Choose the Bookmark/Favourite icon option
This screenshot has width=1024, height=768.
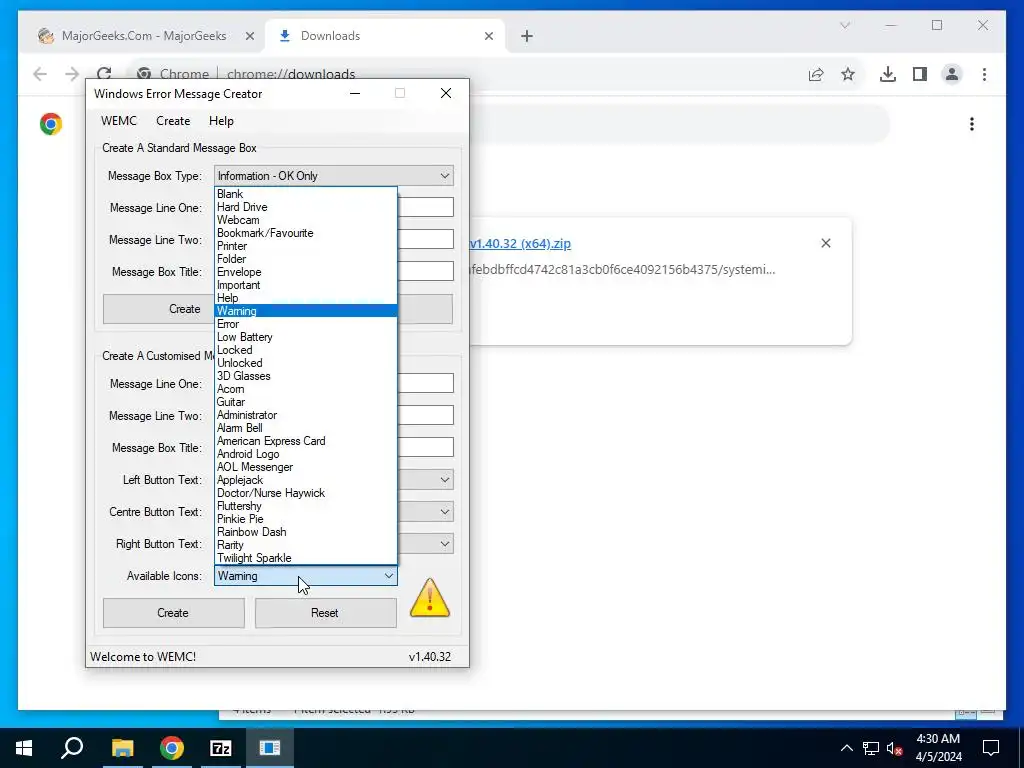pos(306,233)
